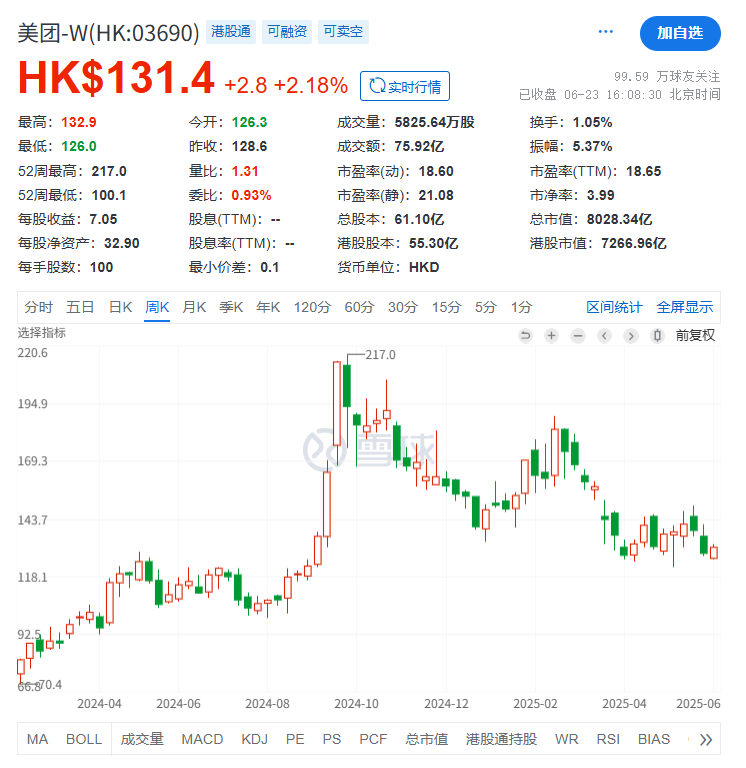Open the three-dot more options menu
The height and width of the screenshot is (768, 746).
click(605, 32)
